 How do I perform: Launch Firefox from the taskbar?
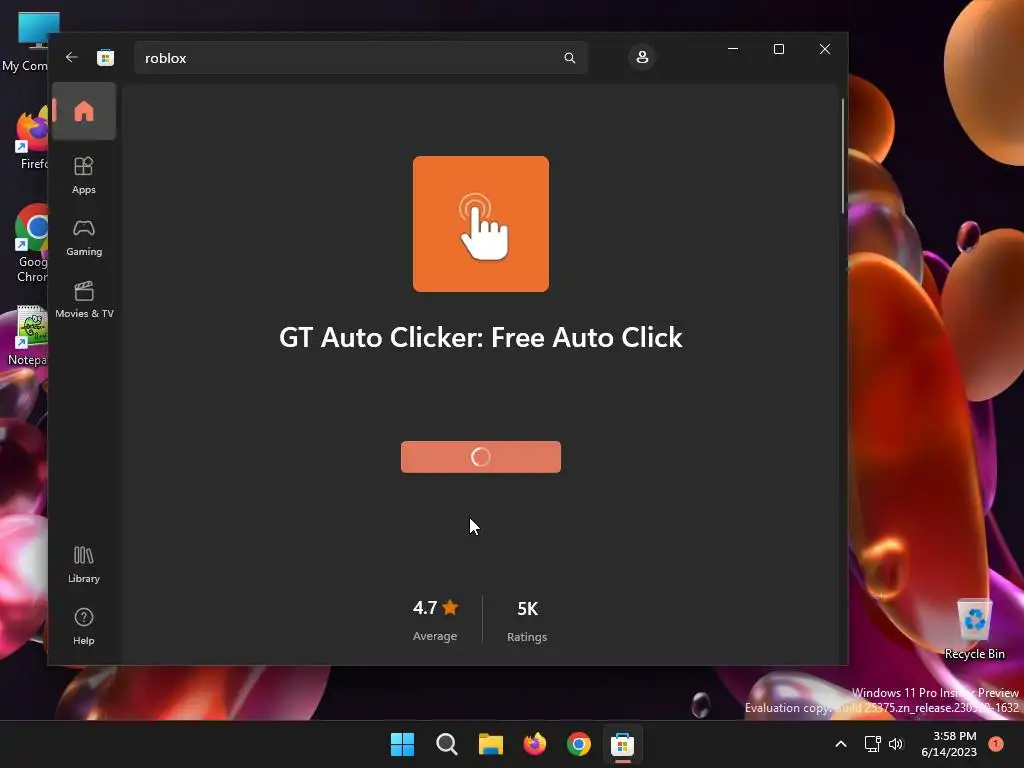[x=535, y=744]
